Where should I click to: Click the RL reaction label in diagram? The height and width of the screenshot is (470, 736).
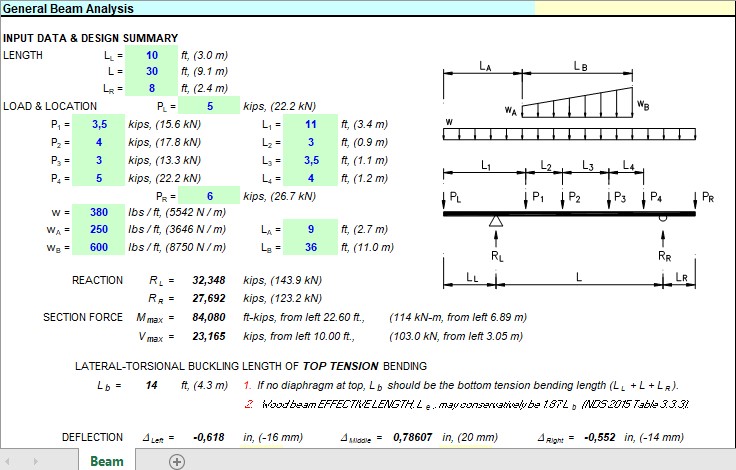click(497, 256)
